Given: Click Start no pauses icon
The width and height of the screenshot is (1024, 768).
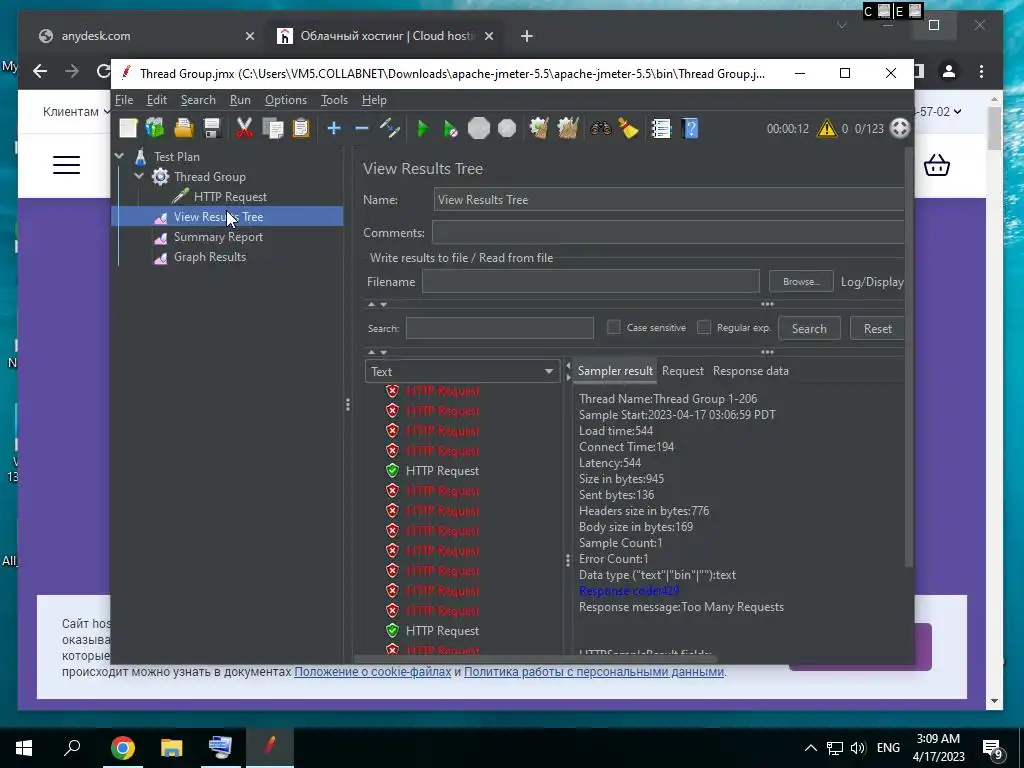Looking at the screenshot, I should click(450, 128).
